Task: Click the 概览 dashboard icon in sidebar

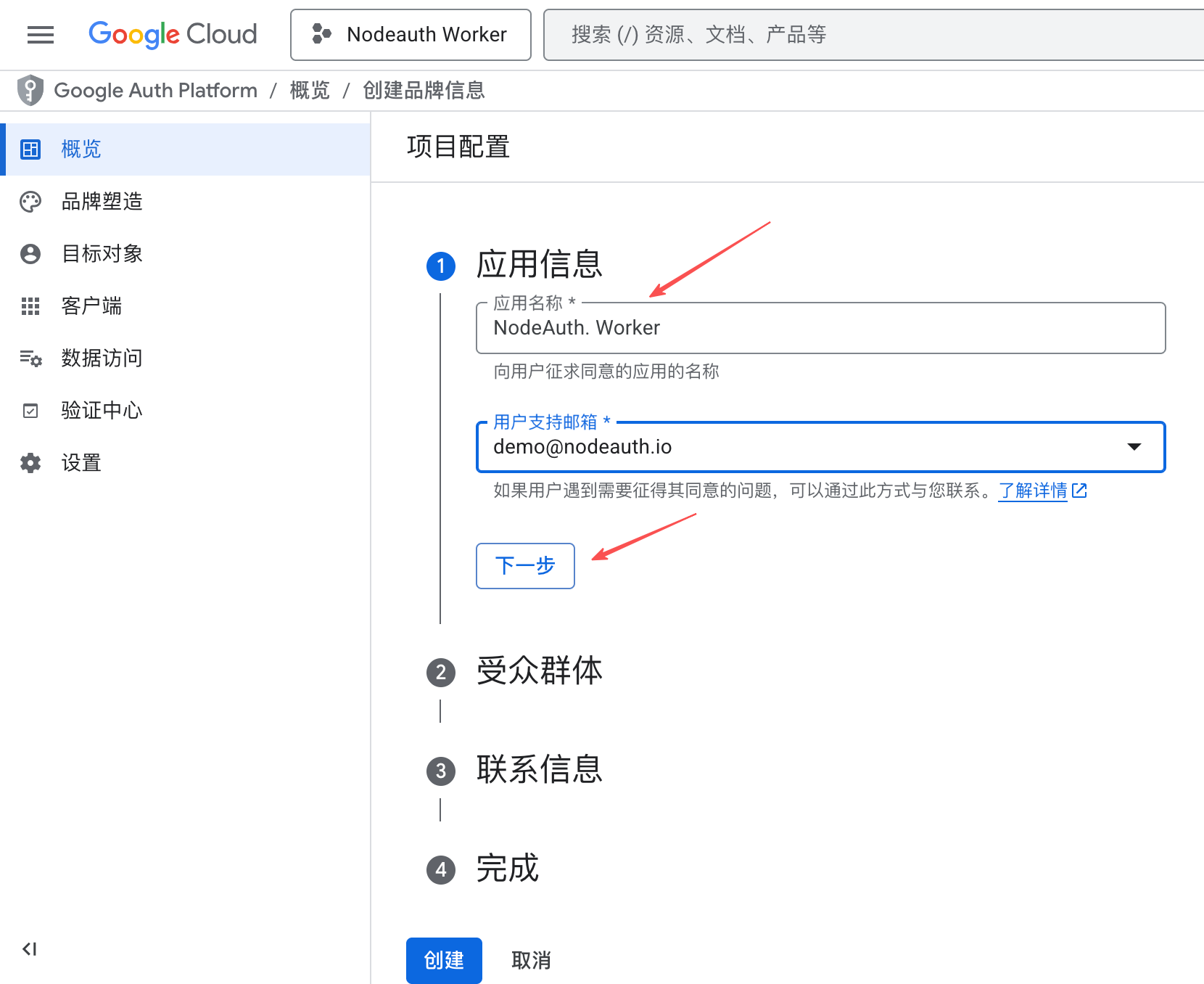Action: pos(30,149)
